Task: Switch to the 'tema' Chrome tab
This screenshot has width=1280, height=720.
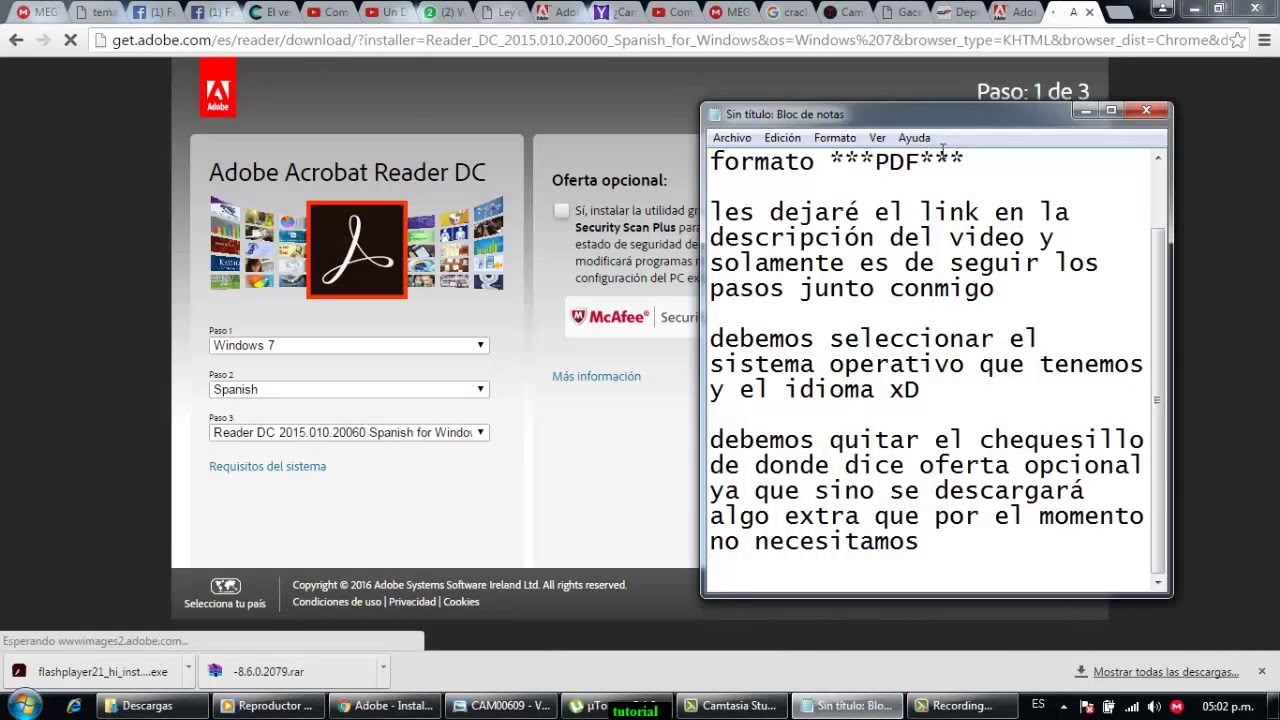Action: pyautogui.click(x=100, y=12)
